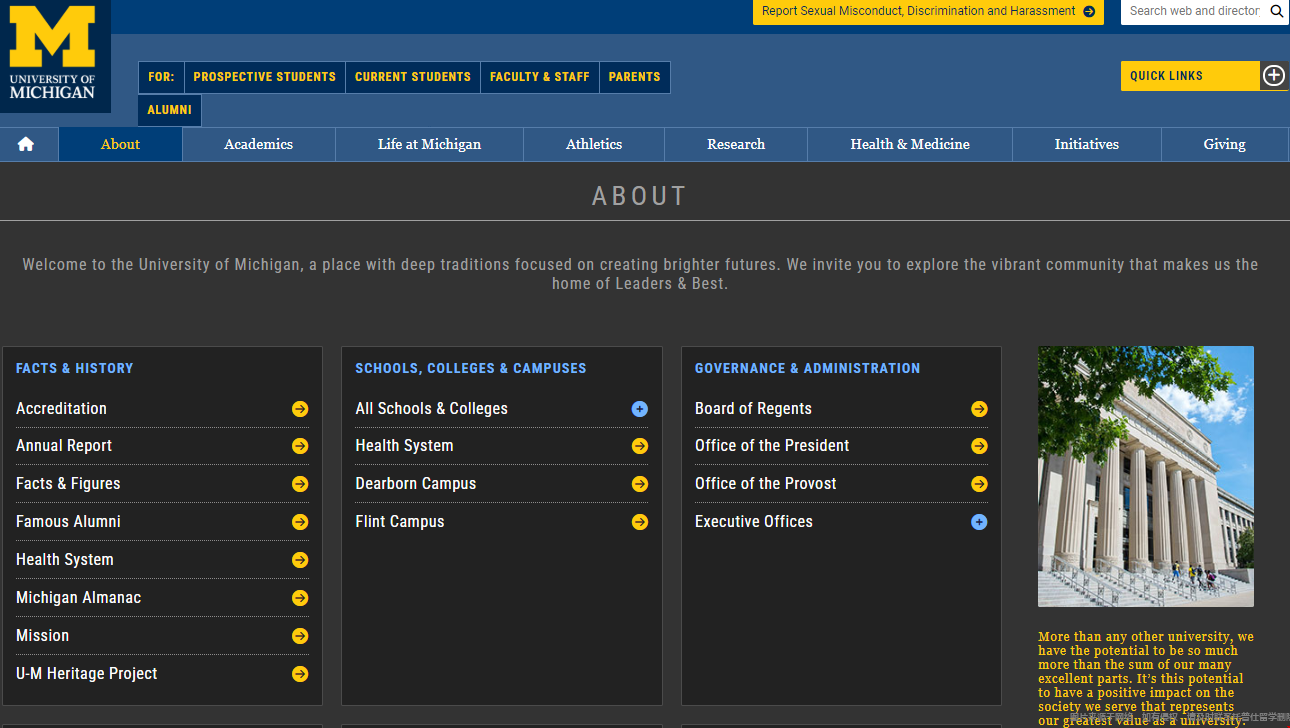Image resolution: width=1290 pixels, height=728 pixels.
Task: Click the University of Michigan logo
Action: pyautogui.click(x=54, y=55)
